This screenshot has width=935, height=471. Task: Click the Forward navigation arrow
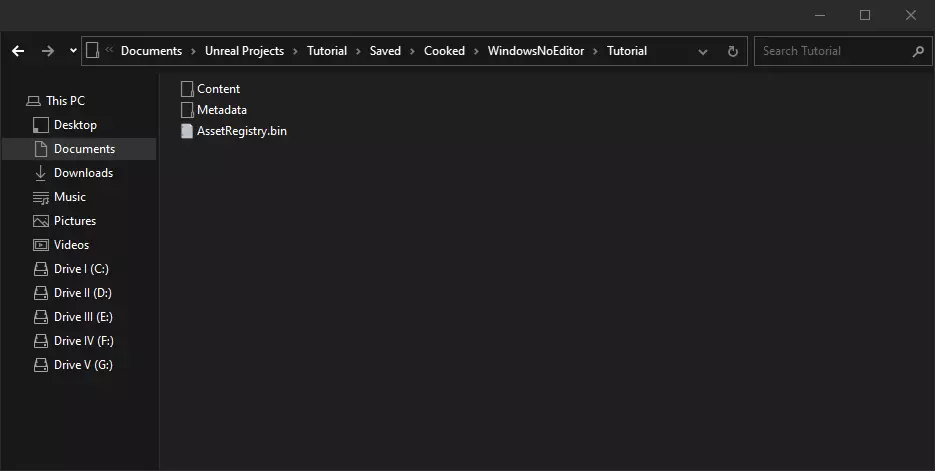point(47,51)
